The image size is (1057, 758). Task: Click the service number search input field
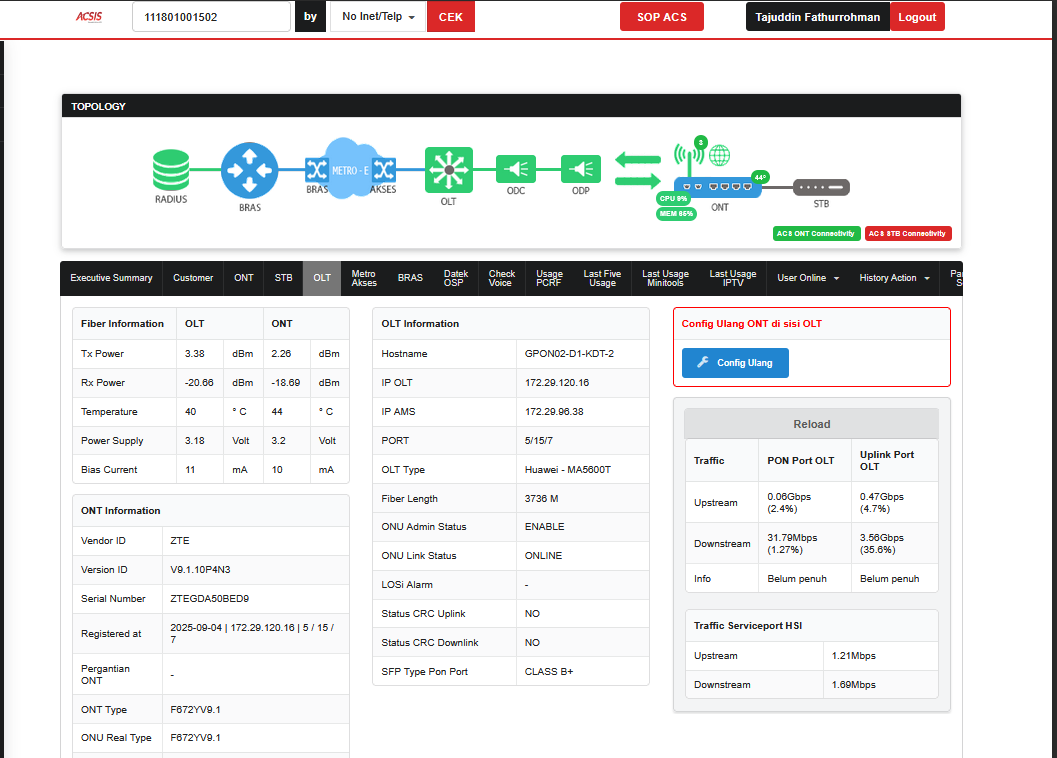(x=211, y=17)
